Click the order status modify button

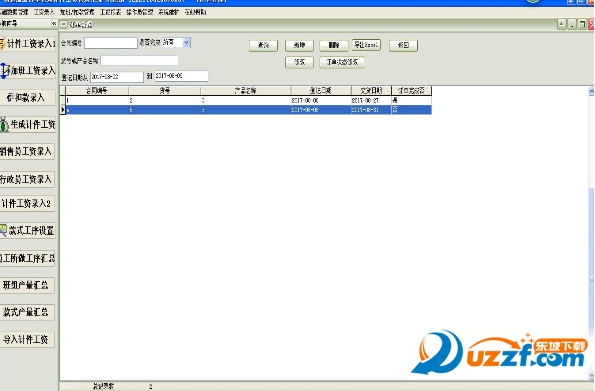[x=342, y=62]
